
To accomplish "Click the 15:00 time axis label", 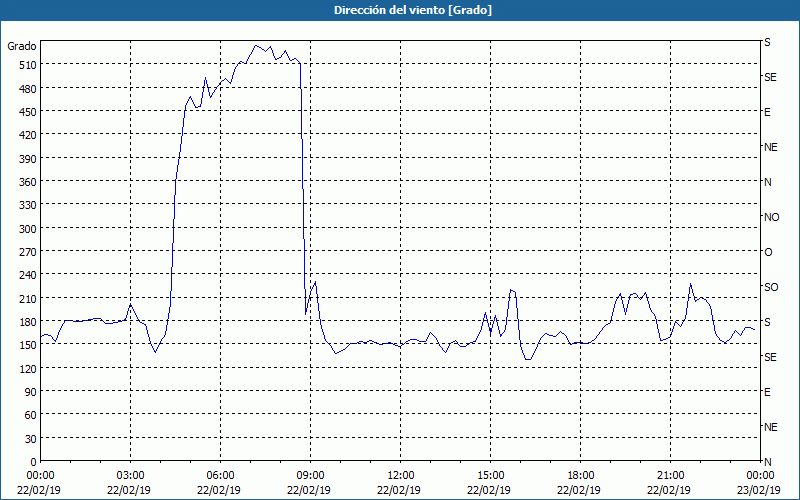I will pos(490,476).
